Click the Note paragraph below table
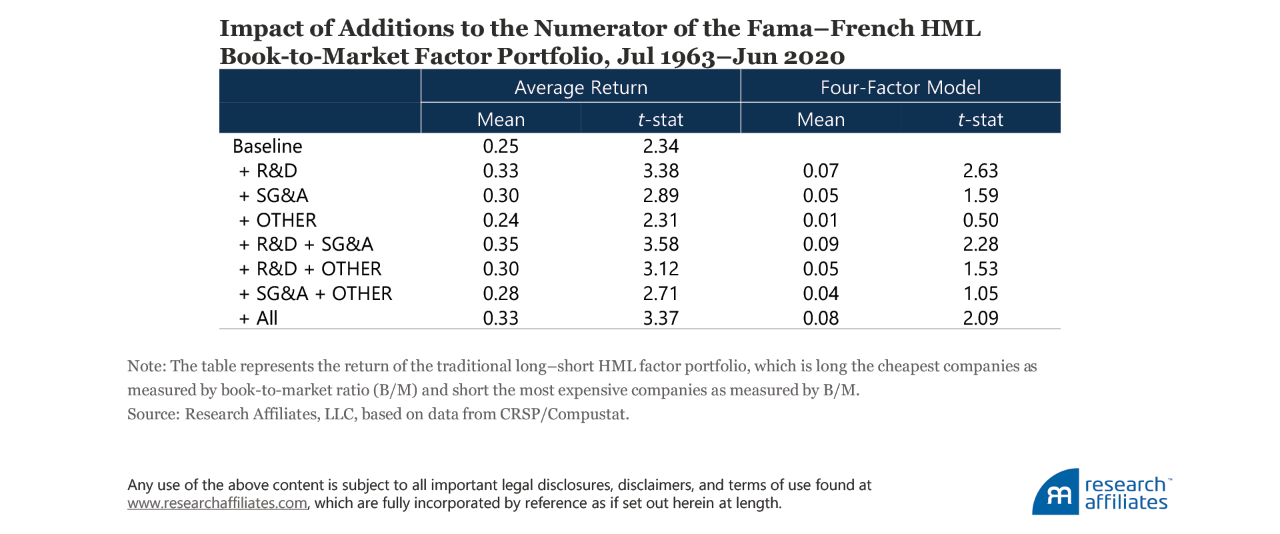1280x534 pixels. [x=582, y=378]
